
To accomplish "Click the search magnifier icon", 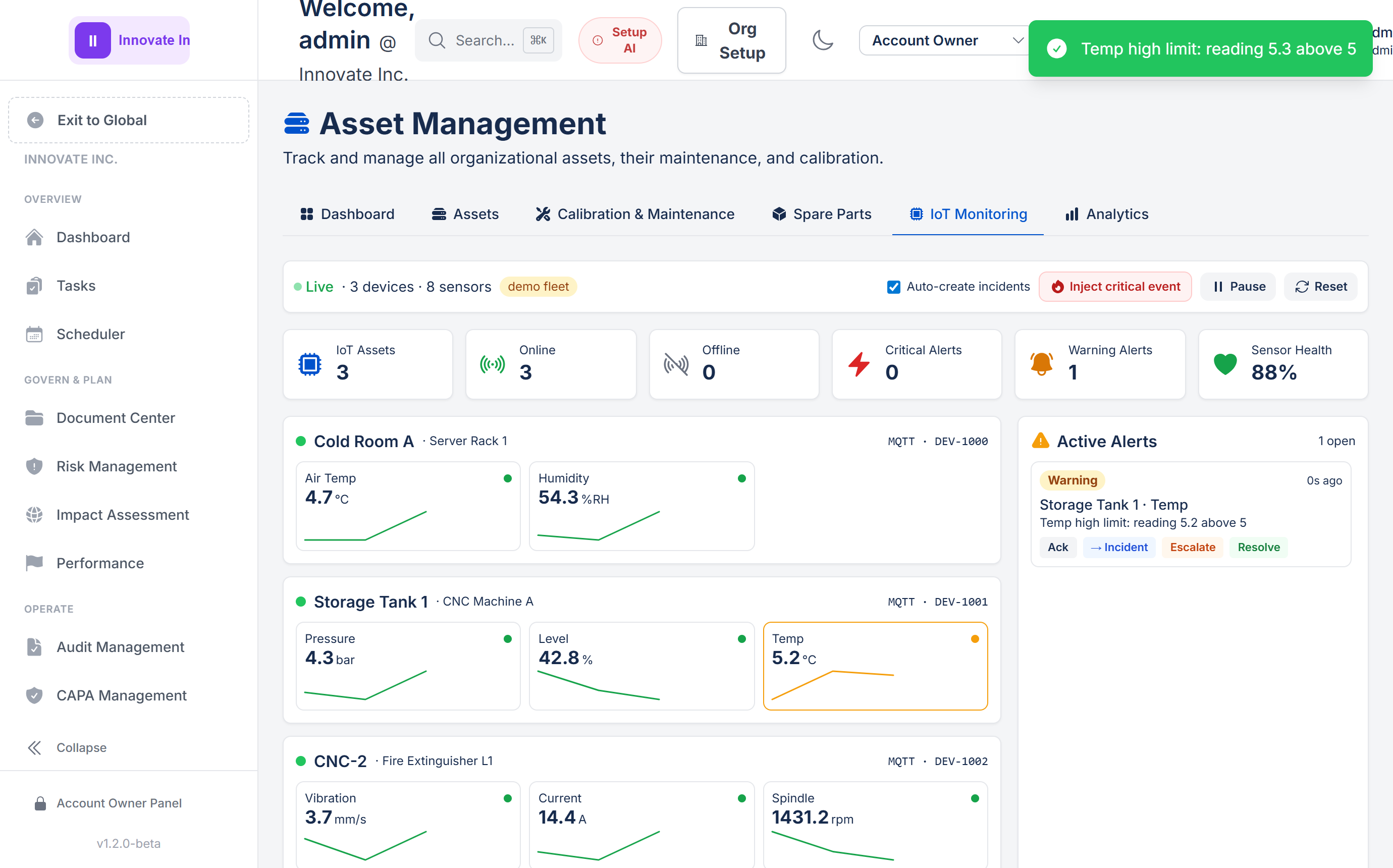I will coord(437,40).
